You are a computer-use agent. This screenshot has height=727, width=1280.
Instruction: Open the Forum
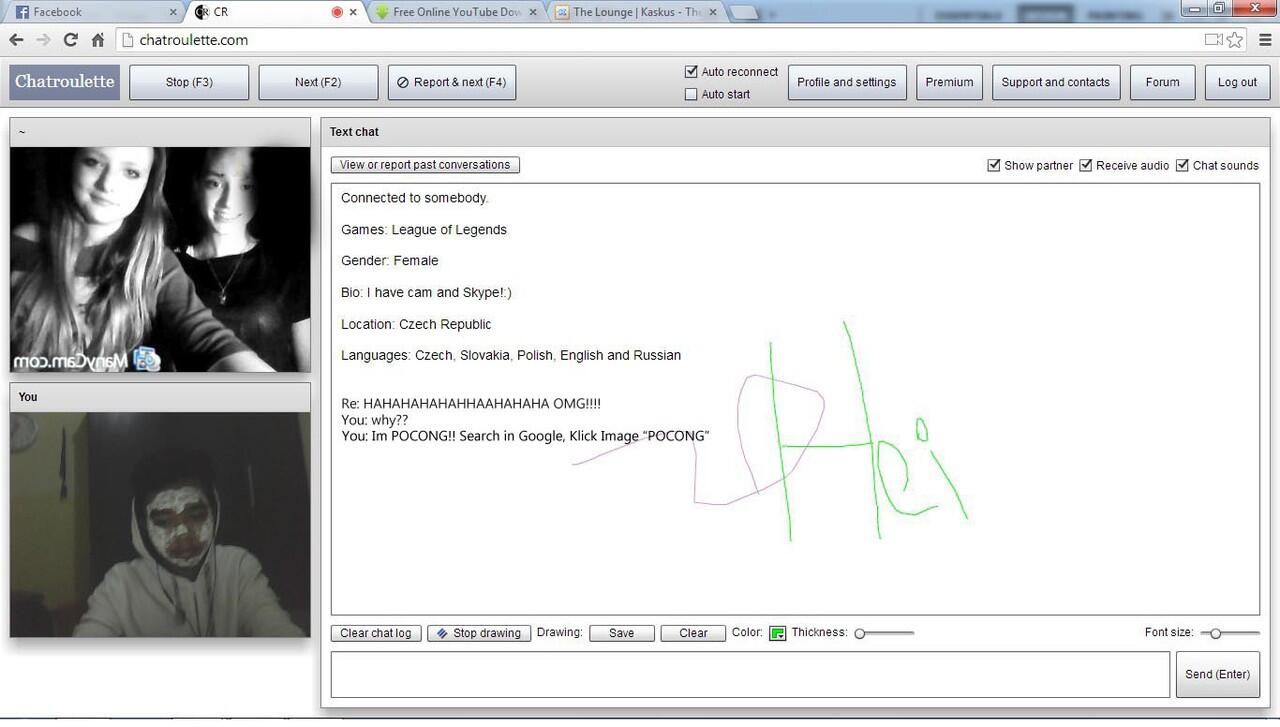[x=1162, y=82]
